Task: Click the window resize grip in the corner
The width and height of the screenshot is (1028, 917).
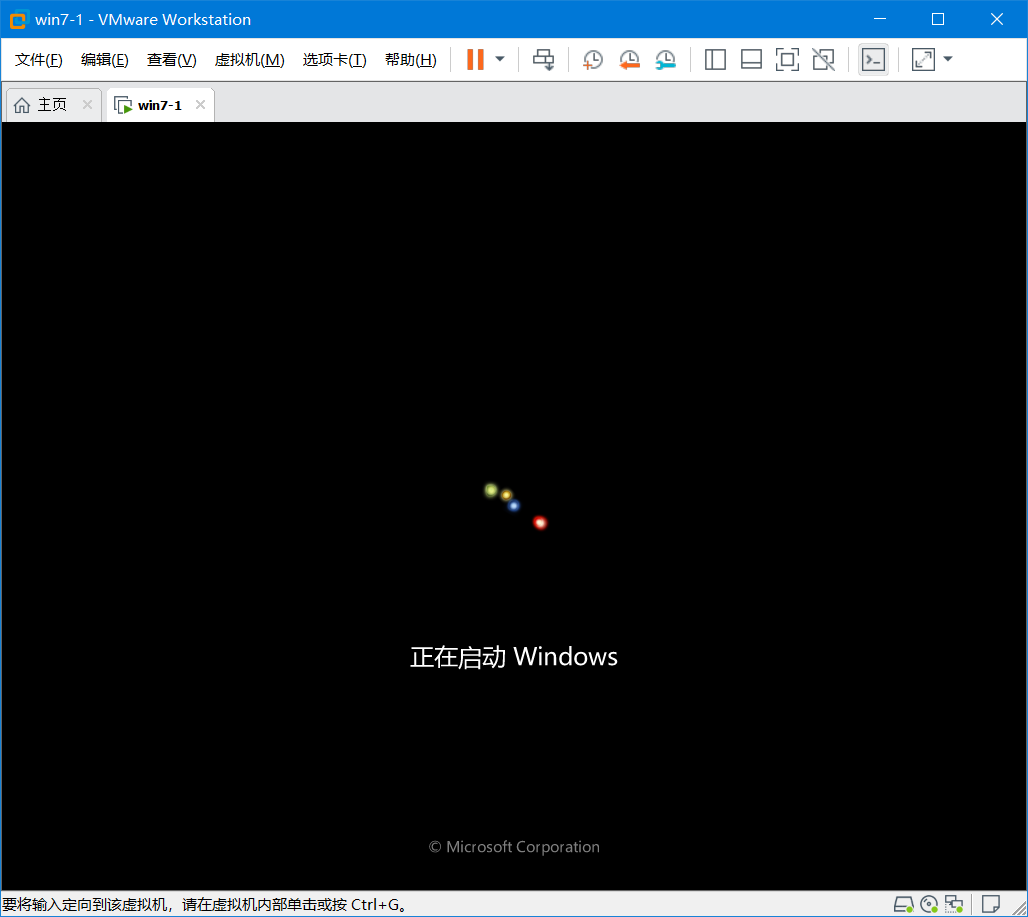Action: [x=1019, y=908]
